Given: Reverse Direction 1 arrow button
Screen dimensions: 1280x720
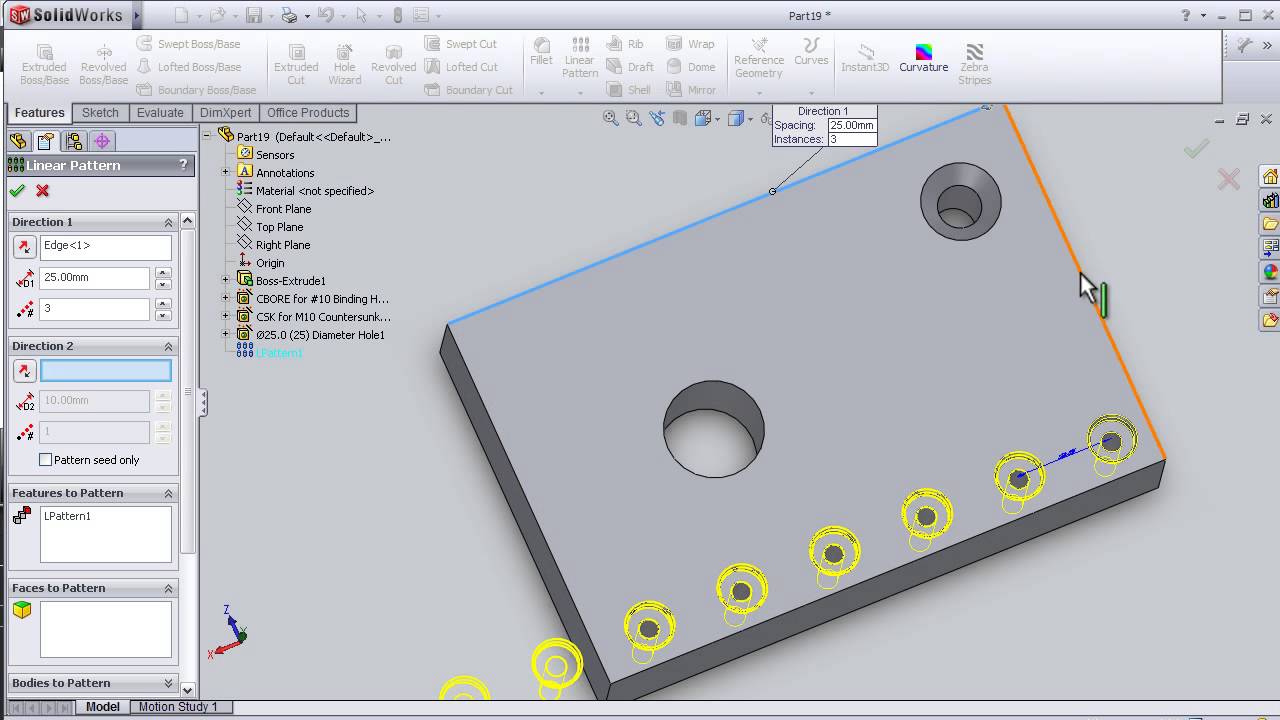Looking at the screenshot, I should [24, 246].
